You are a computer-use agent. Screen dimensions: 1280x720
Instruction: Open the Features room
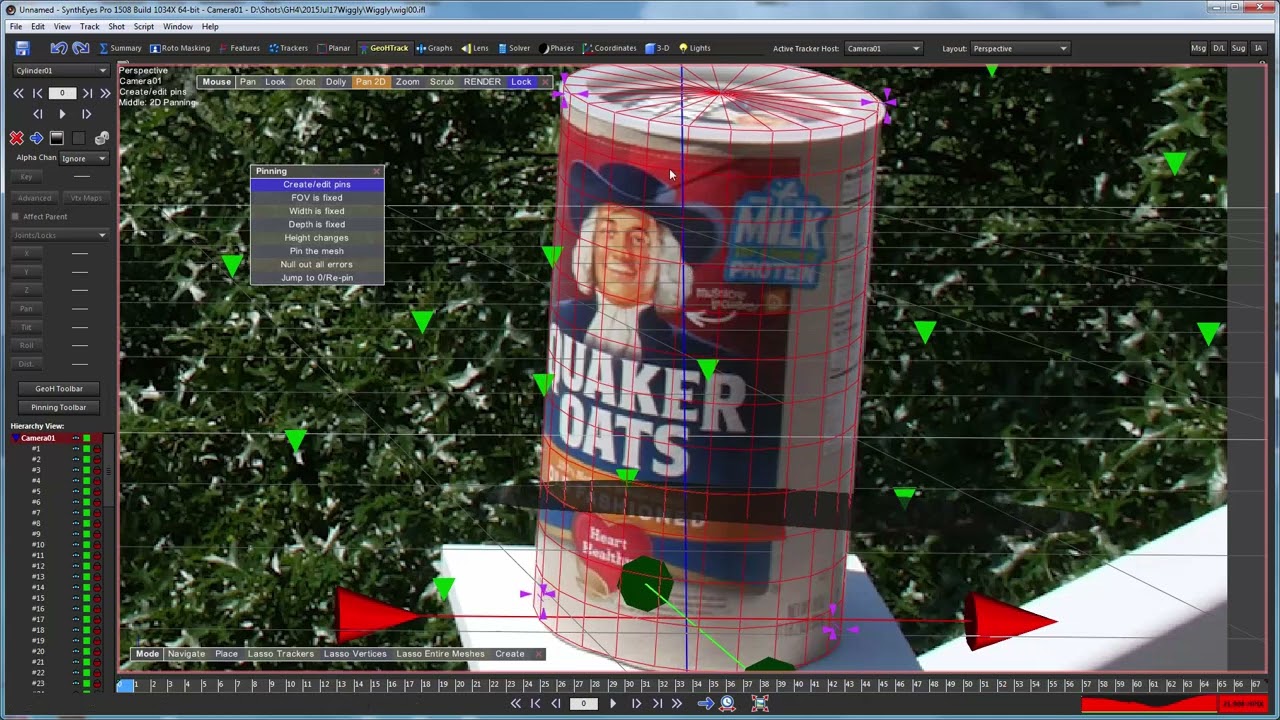[x=239, y=48]
